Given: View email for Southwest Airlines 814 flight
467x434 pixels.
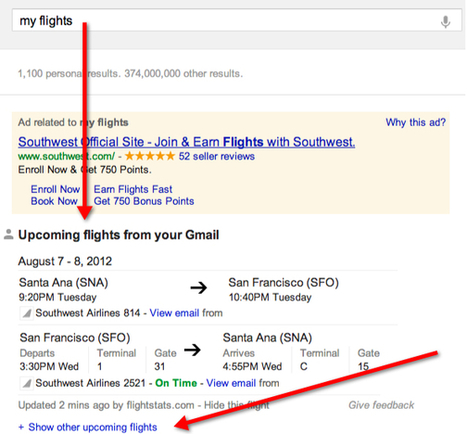Looking at the screenshot, I should [174, 313].
